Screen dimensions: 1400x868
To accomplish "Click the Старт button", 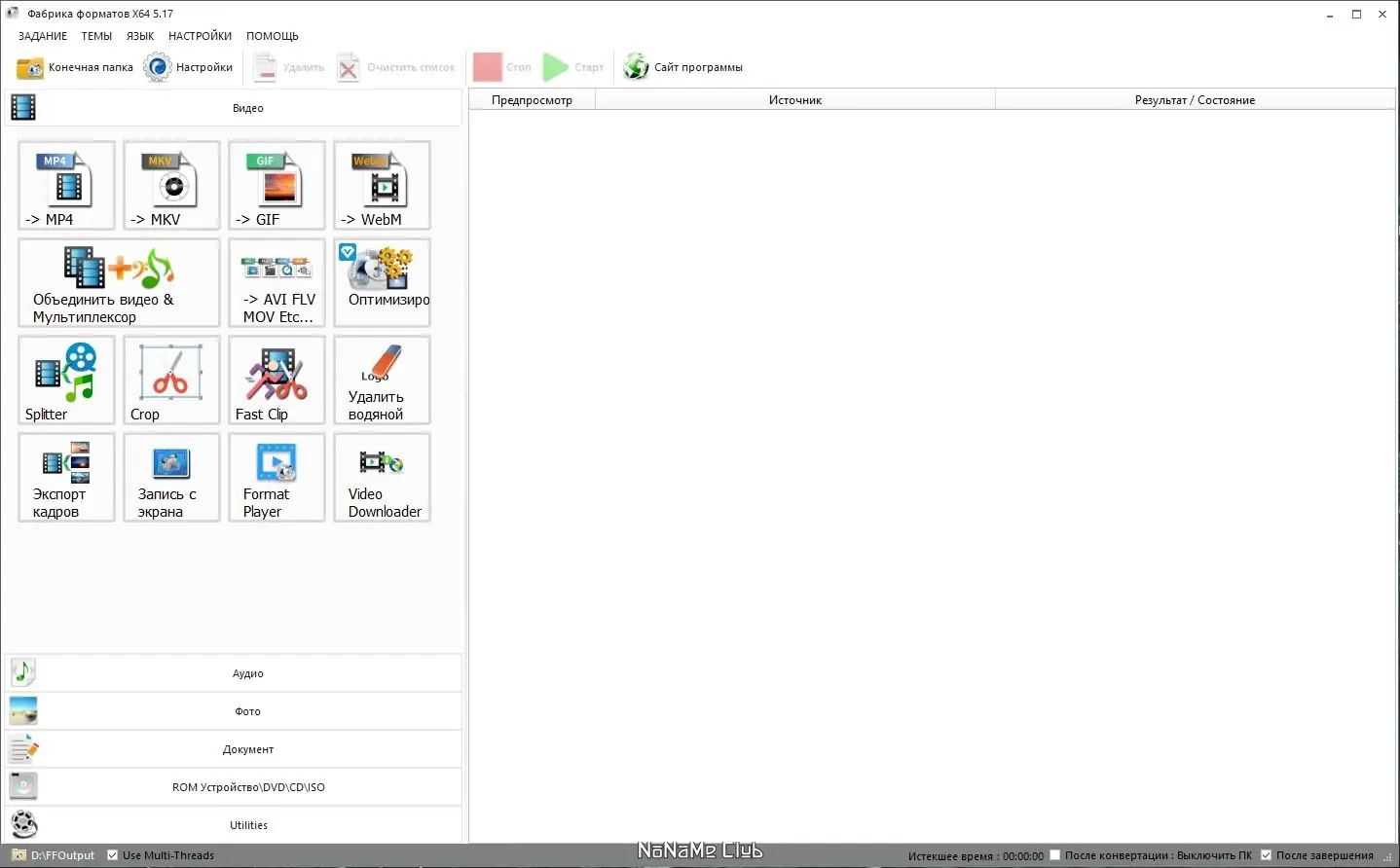I will (574, 66).
